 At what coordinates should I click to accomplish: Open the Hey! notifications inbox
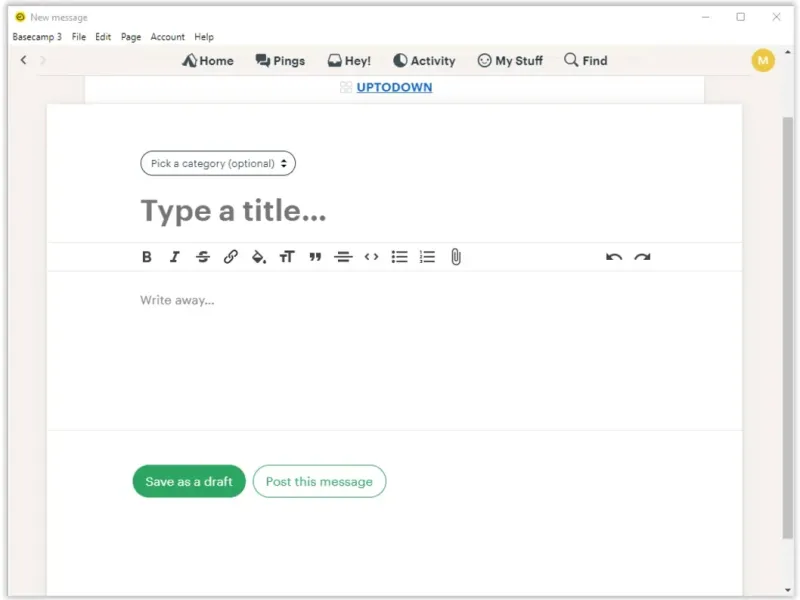pyautogui.click(x=349, y=61)
